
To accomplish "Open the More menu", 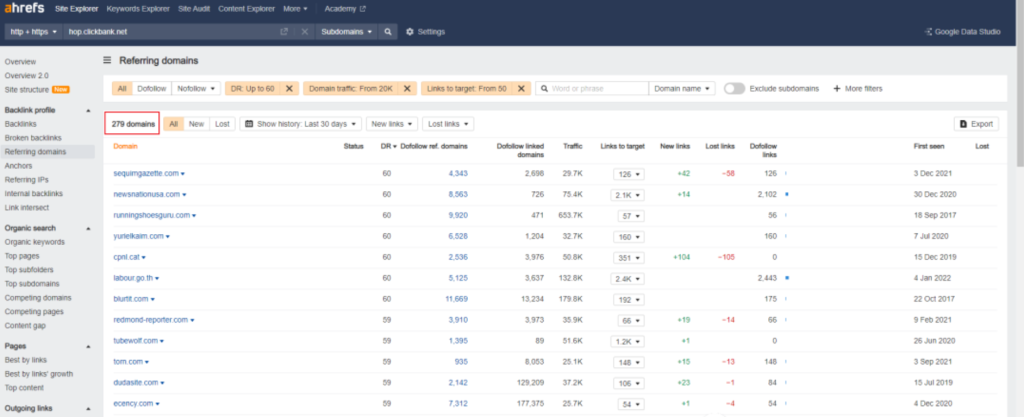I will click(x=295, y=9).
